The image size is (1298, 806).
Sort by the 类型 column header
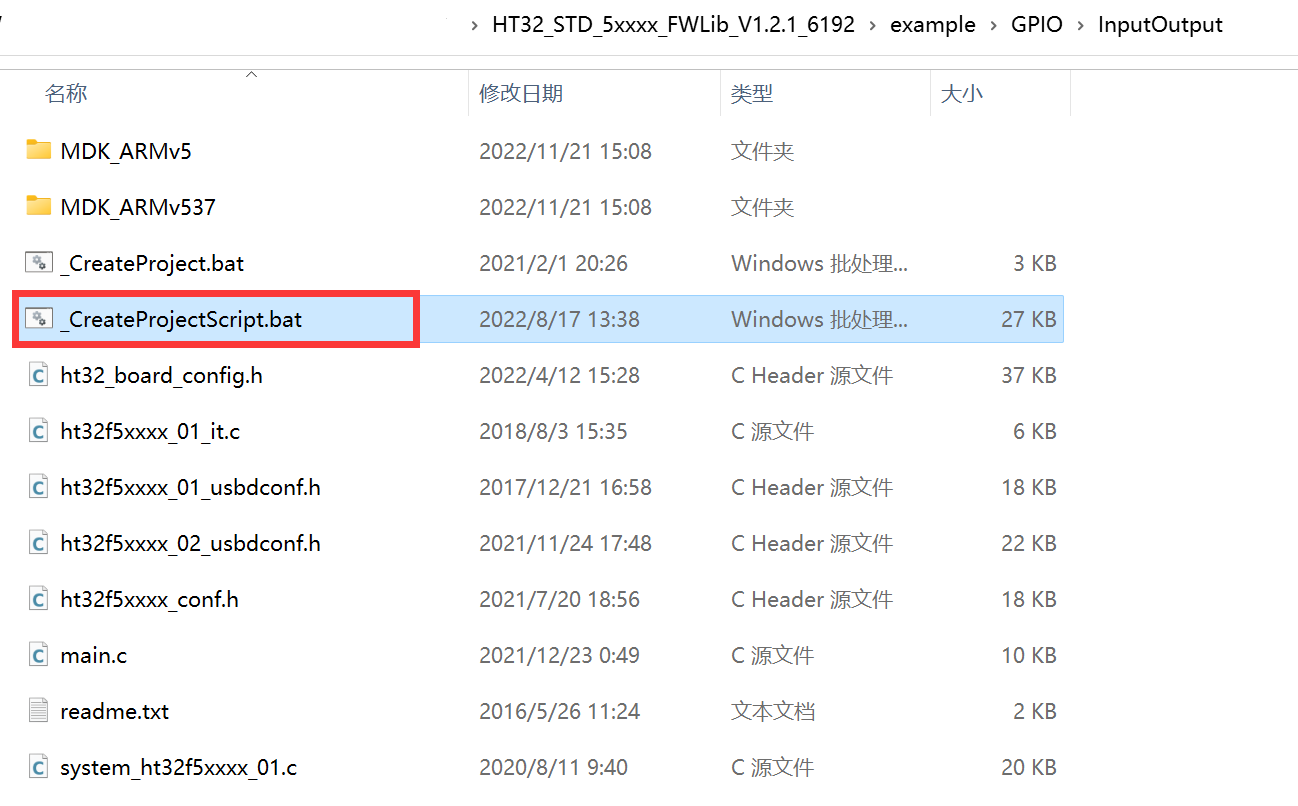click(x=751, y=93)
